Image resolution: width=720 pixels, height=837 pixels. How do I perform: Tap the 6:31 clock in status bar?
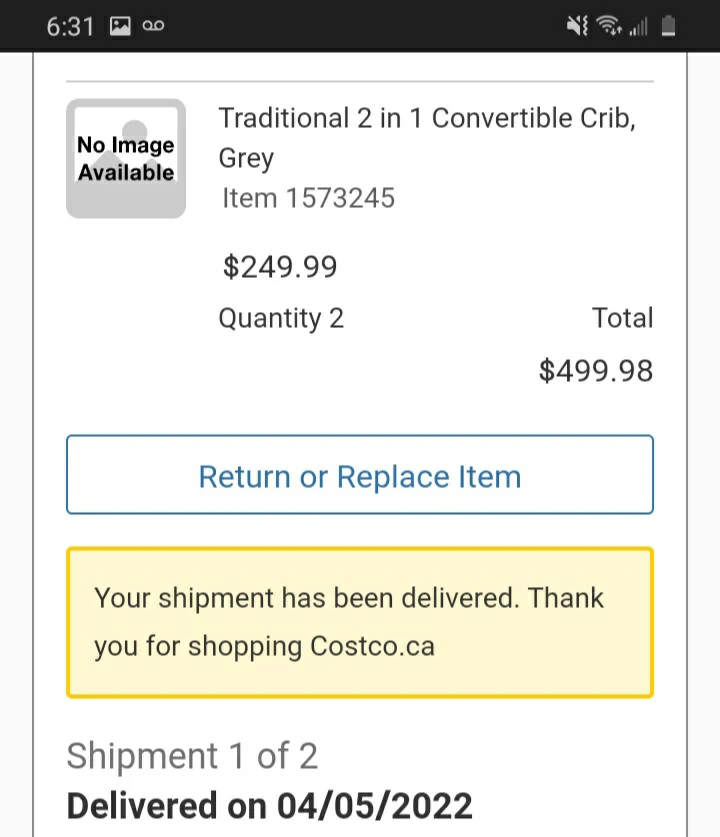point(70,27)
